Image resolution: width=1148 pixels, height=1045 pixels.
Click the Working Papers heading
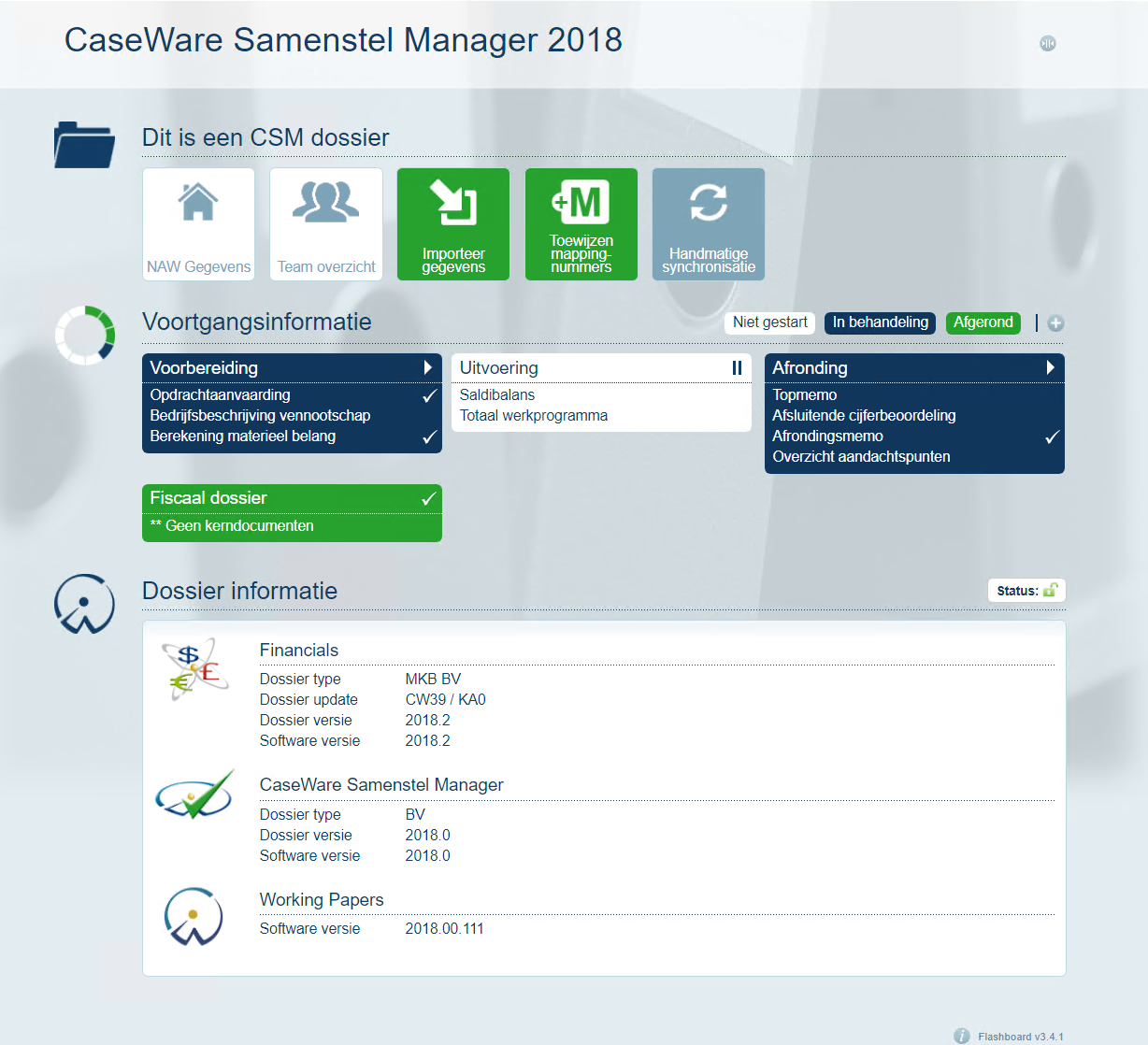click(x=322, y=900)
